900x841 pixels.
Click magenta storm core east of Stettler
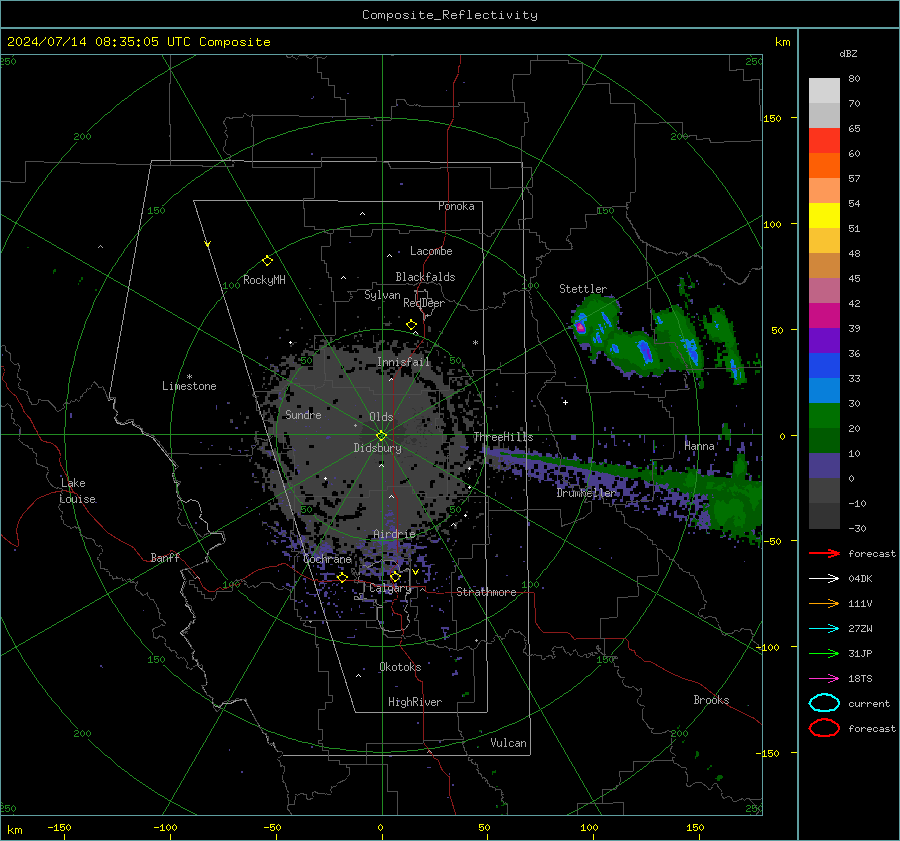(x=580, y=327)
